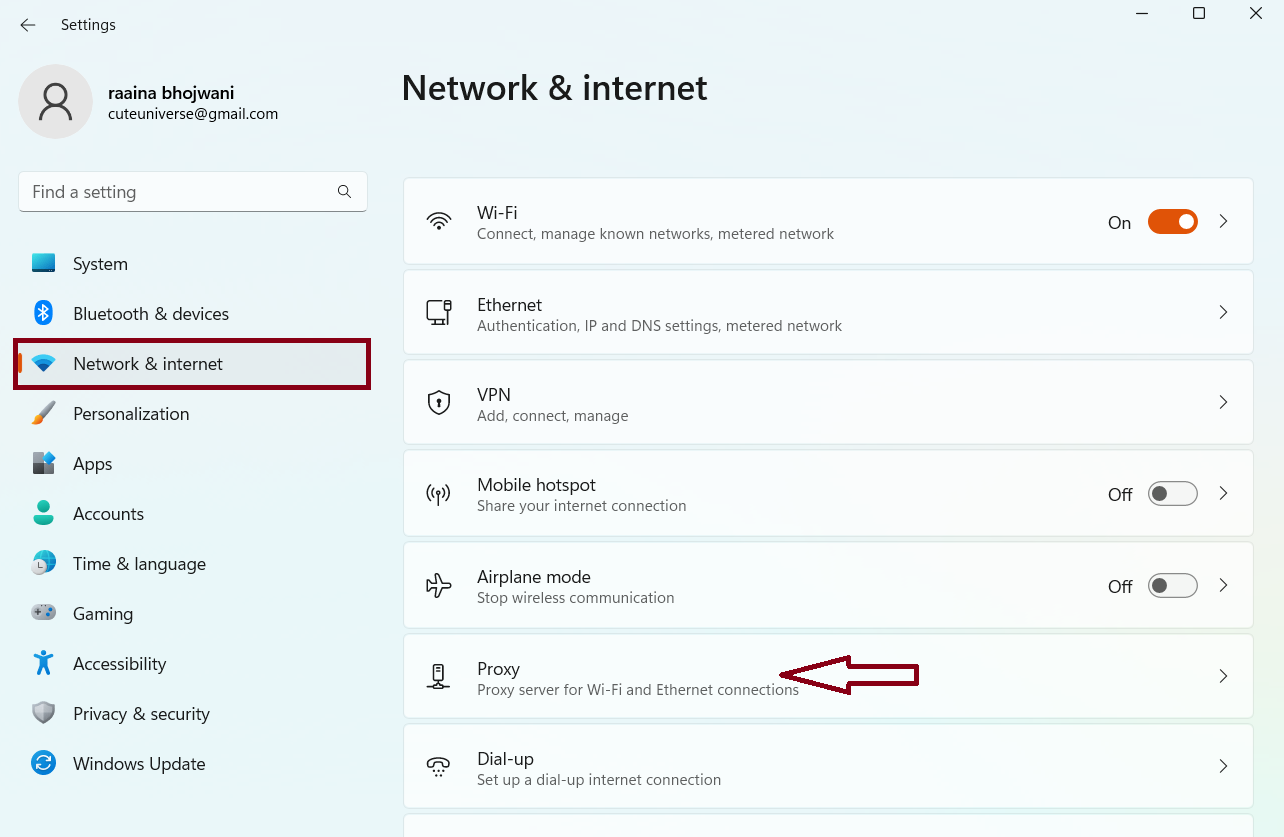Click the Find a setting field
Screen dimensions: 1284x837
(x=180, y=192)
